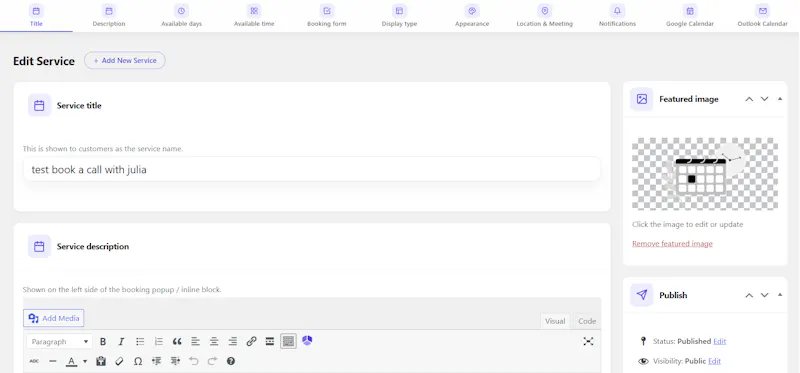Image resolution: width=800 pixels, height=373 pixels.
Task: Enter distraction-free fullscreen mode
Action: 588,341
